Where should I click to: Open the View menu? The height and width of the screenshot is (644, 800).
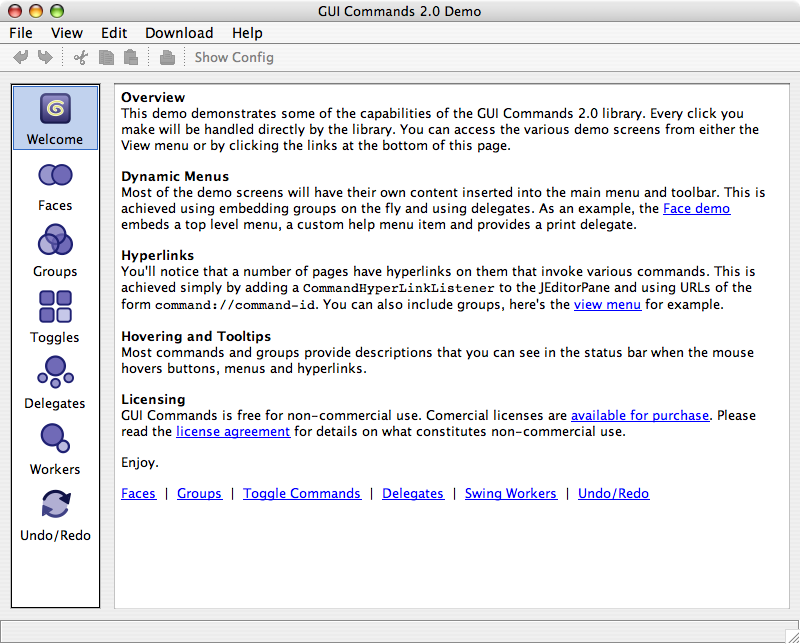coord(67,32)
